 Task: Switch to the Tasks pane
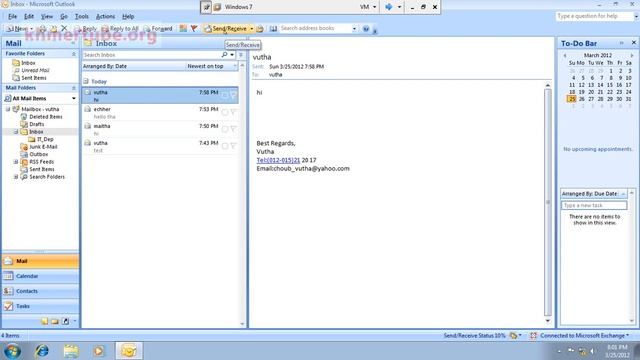coord(40,306)
